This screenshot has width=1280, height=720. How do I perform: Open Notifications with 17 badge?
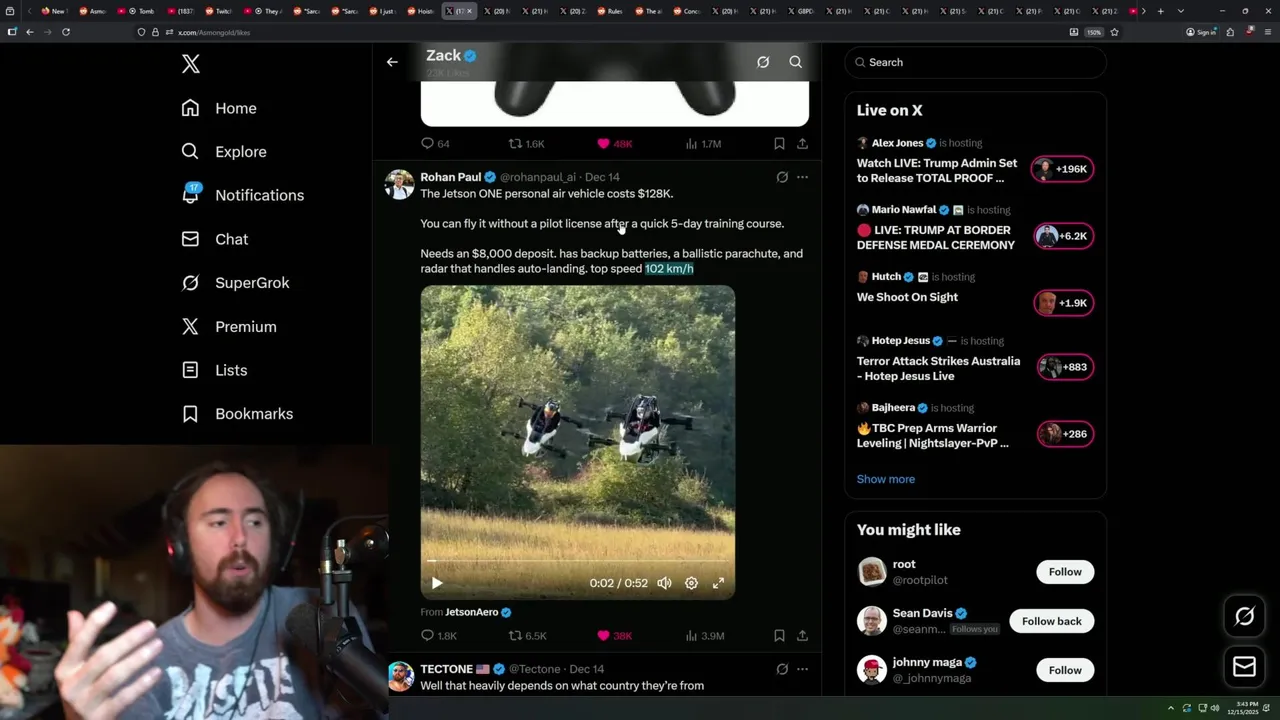pos(242,195)
